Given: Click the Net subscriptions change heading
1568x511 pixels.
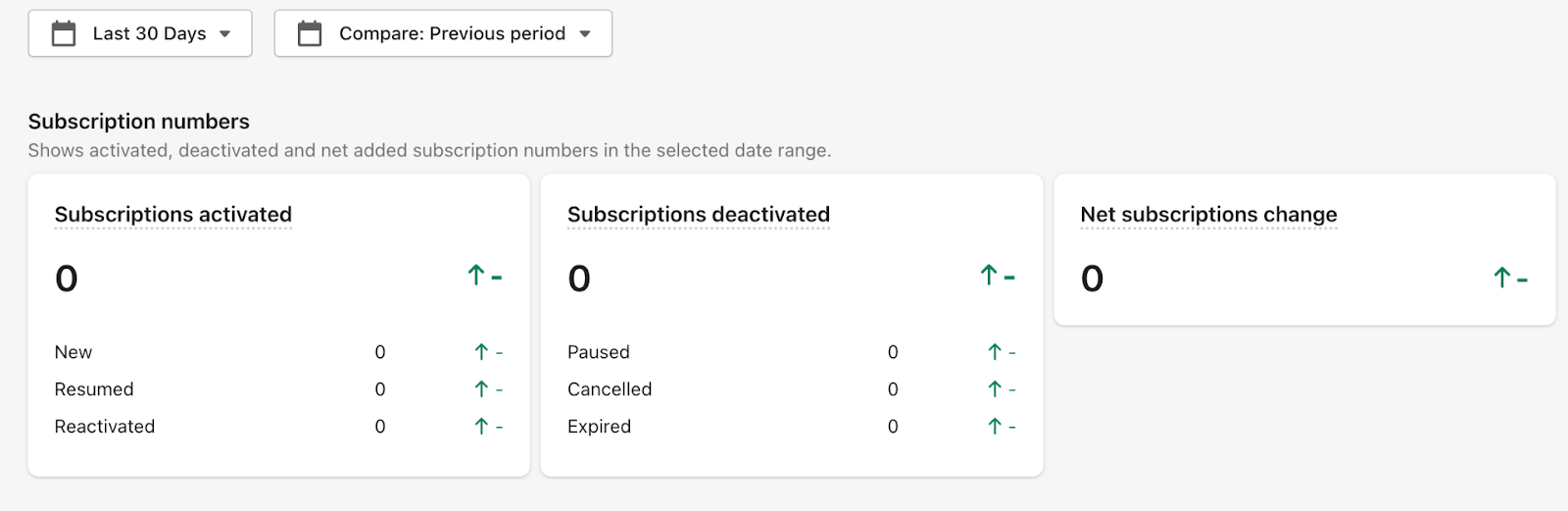Looking at the screenshot, I should (1208, 215).
